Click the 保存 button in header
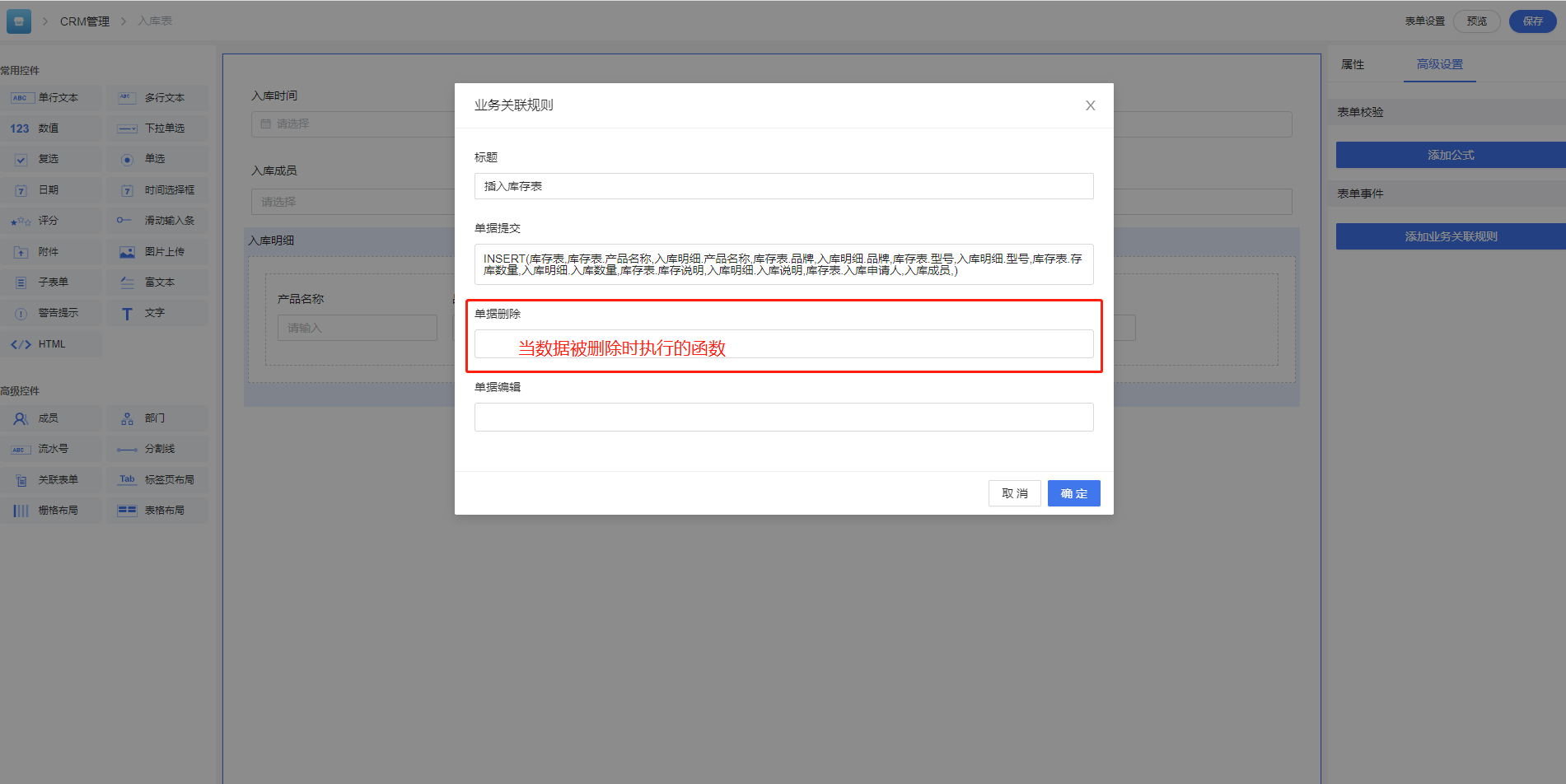1566x784 pixels. pos(1532,21)
